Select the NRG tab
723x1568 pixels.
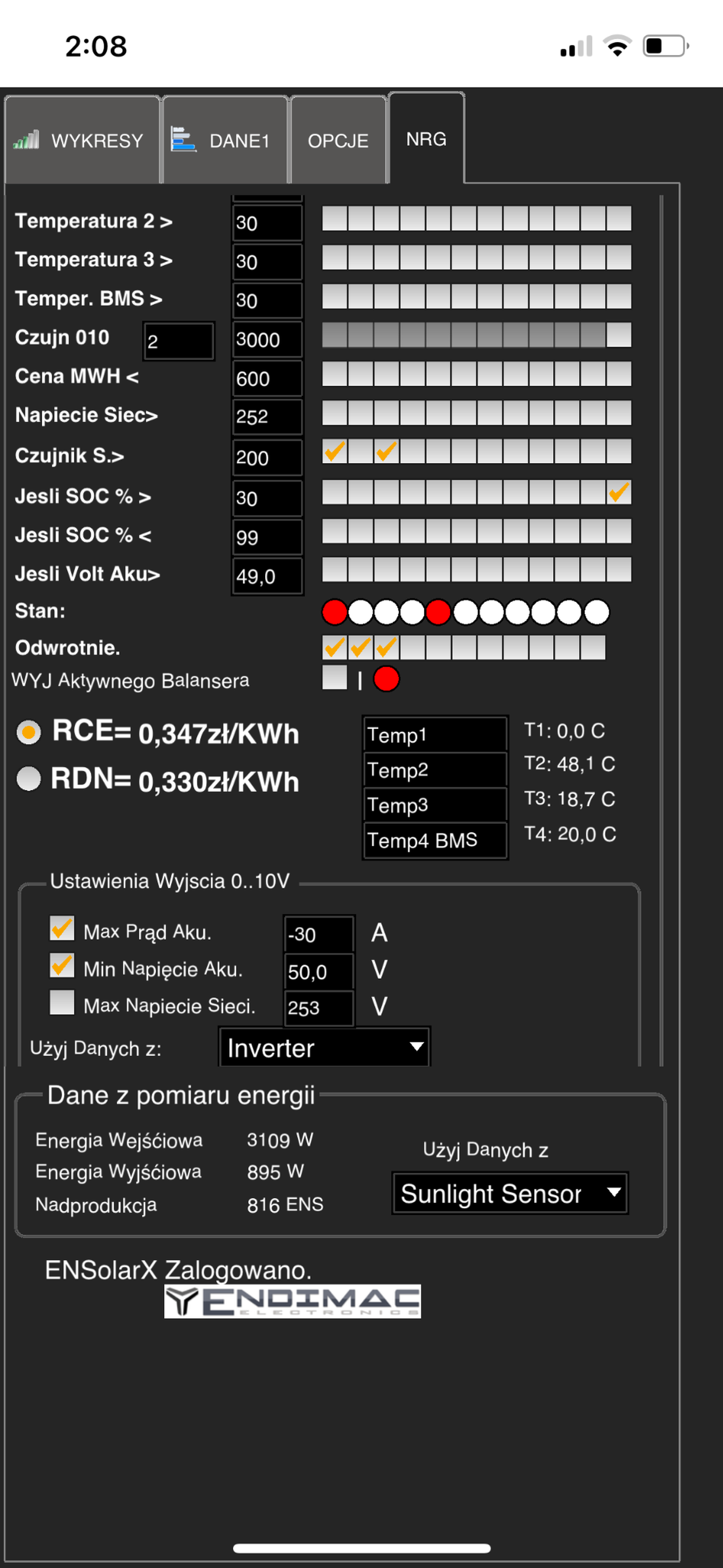427,138
